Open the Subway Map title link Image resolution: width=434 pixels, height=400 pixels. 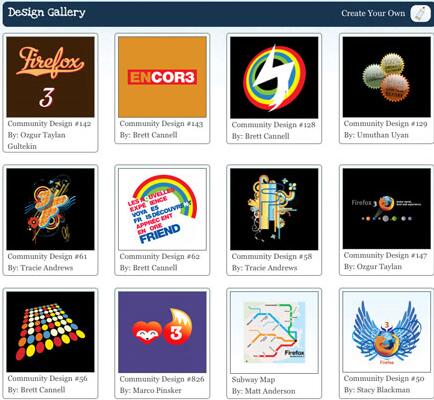(253, 380)
